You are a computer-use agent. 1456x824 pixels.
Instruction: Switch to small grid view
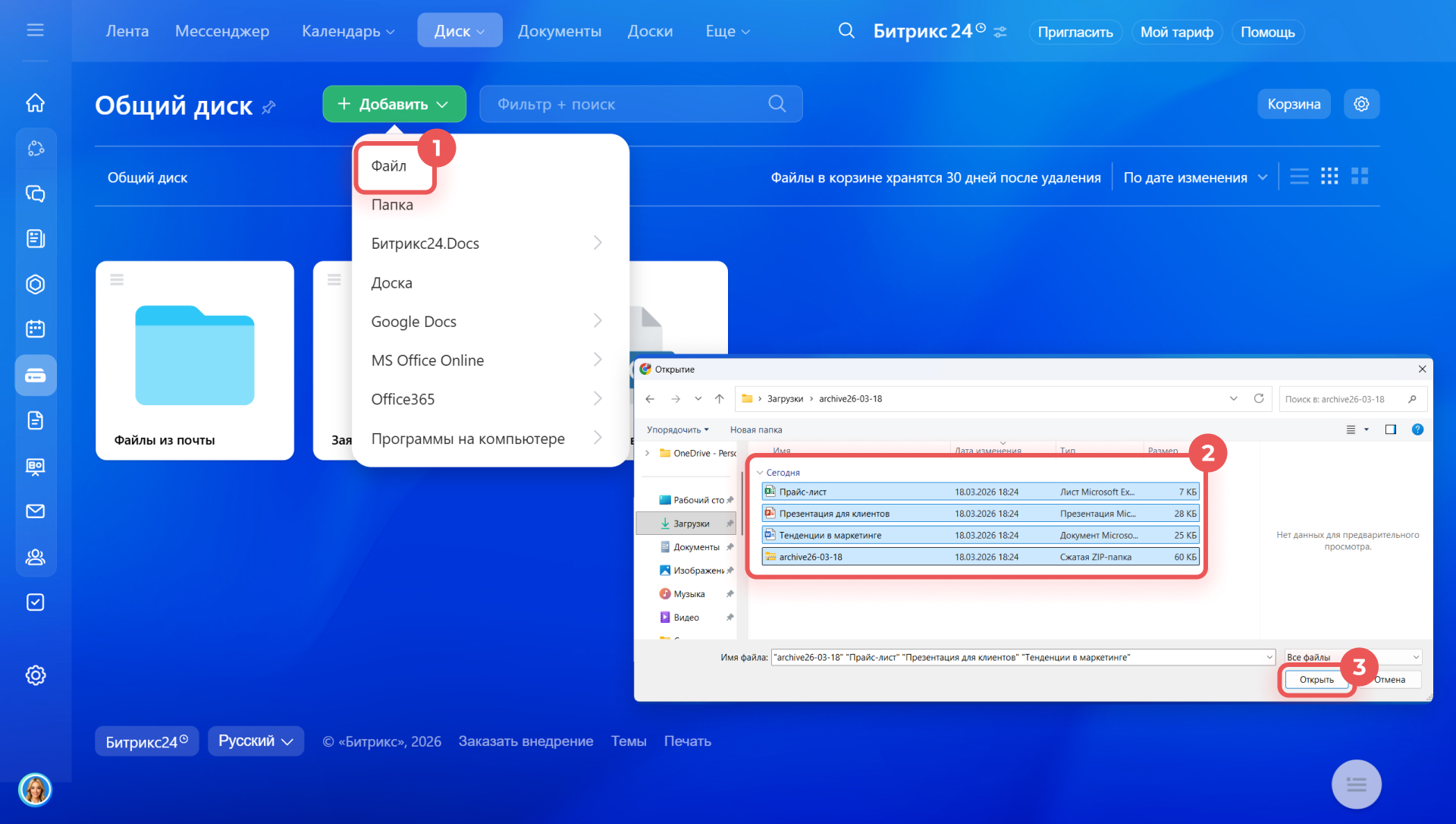click(x=1329, y=177)
